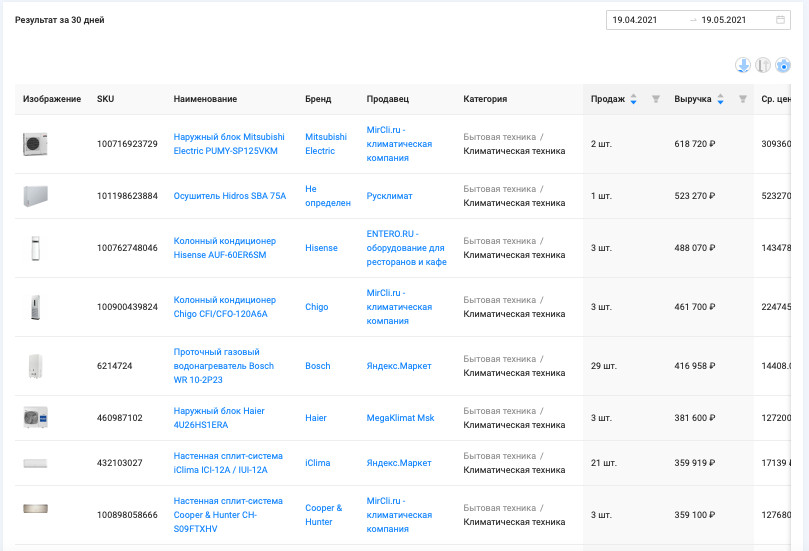Open Bosch WR 10-2P23 water heater link

[x=223, y=366]
